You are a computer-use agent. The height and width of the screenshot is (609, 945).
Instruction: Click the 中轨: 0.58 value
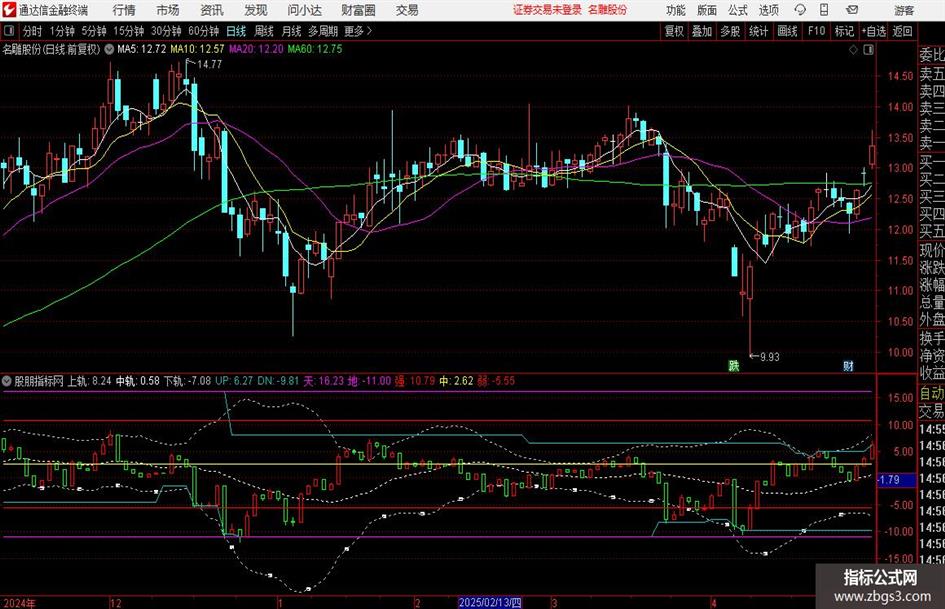[x=138, y=381]
